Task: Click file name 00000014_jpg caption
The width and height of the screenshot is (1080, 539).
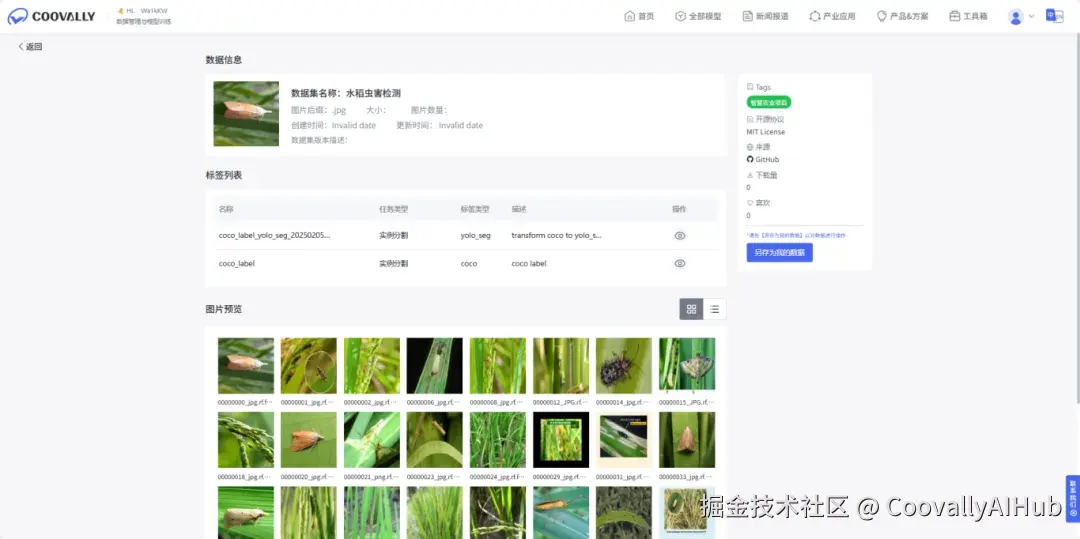Action: point(624,402)
